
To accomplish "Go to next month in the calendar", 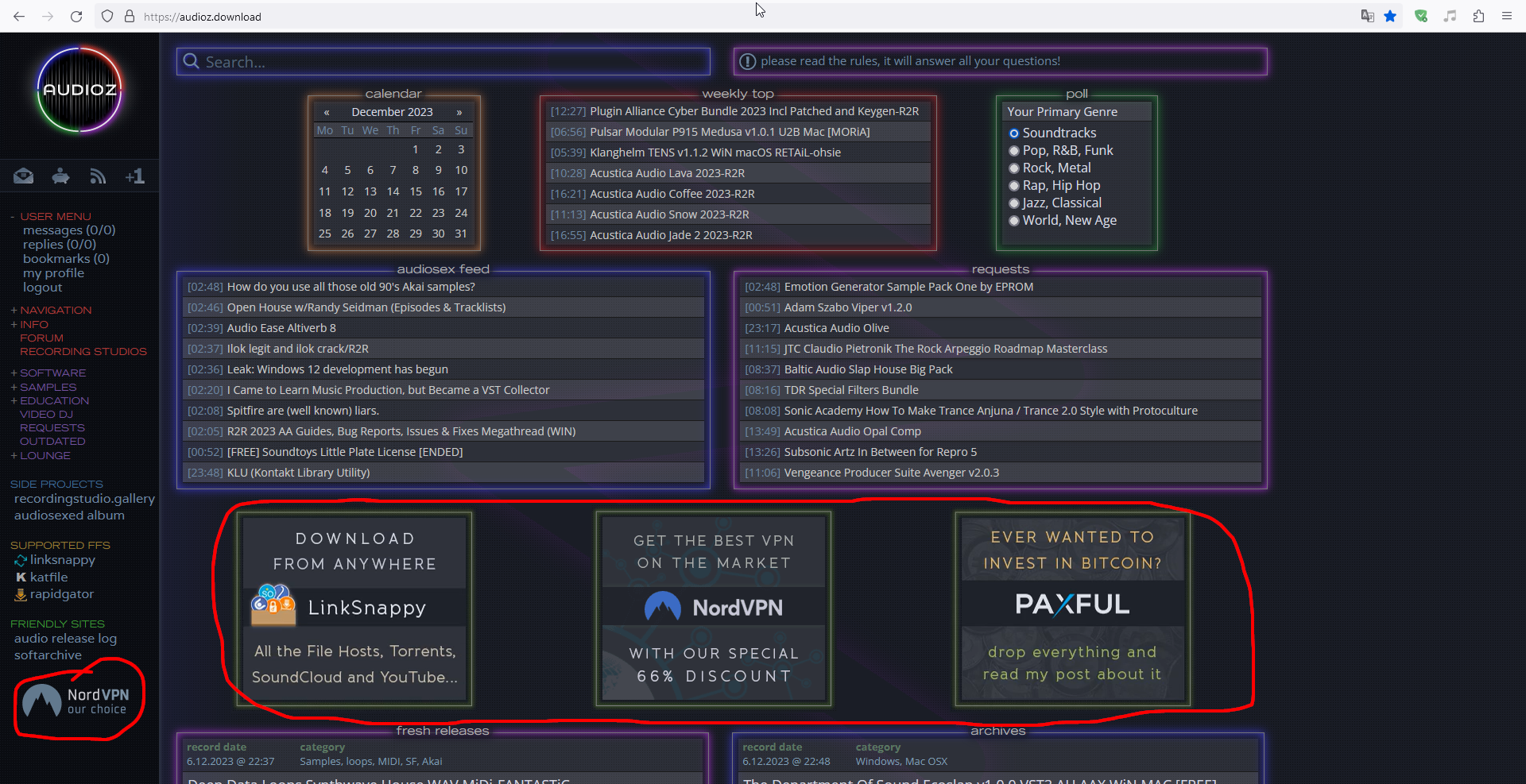I will click(x=460, y=111).
